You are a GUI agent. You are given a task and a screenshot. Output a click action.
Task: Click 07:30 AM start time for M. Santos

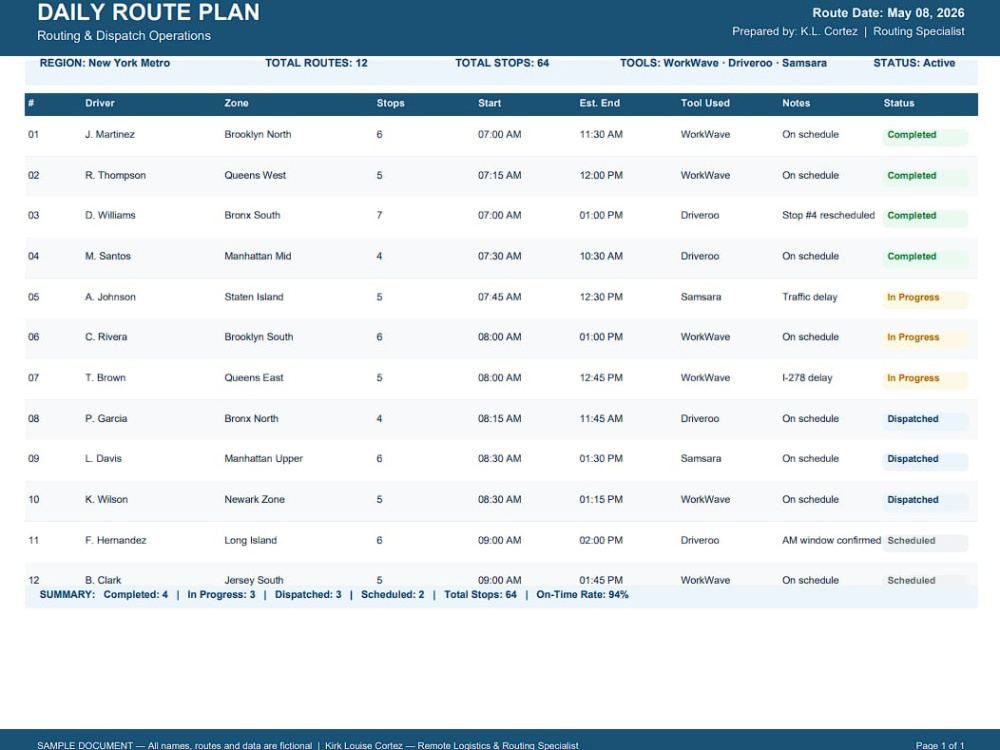coord(500,256)
